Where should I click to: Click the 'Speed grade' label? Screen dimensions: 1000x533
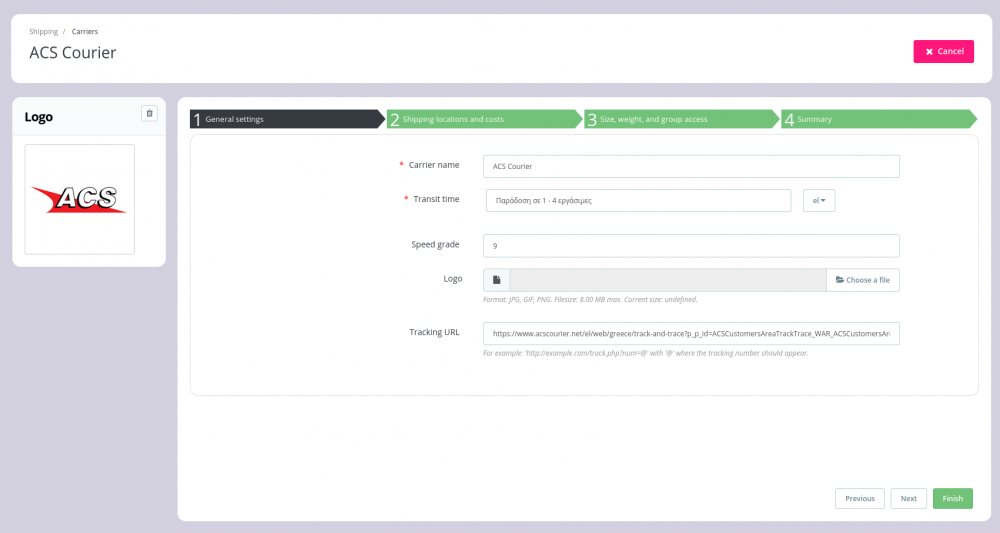click(435, 244)
